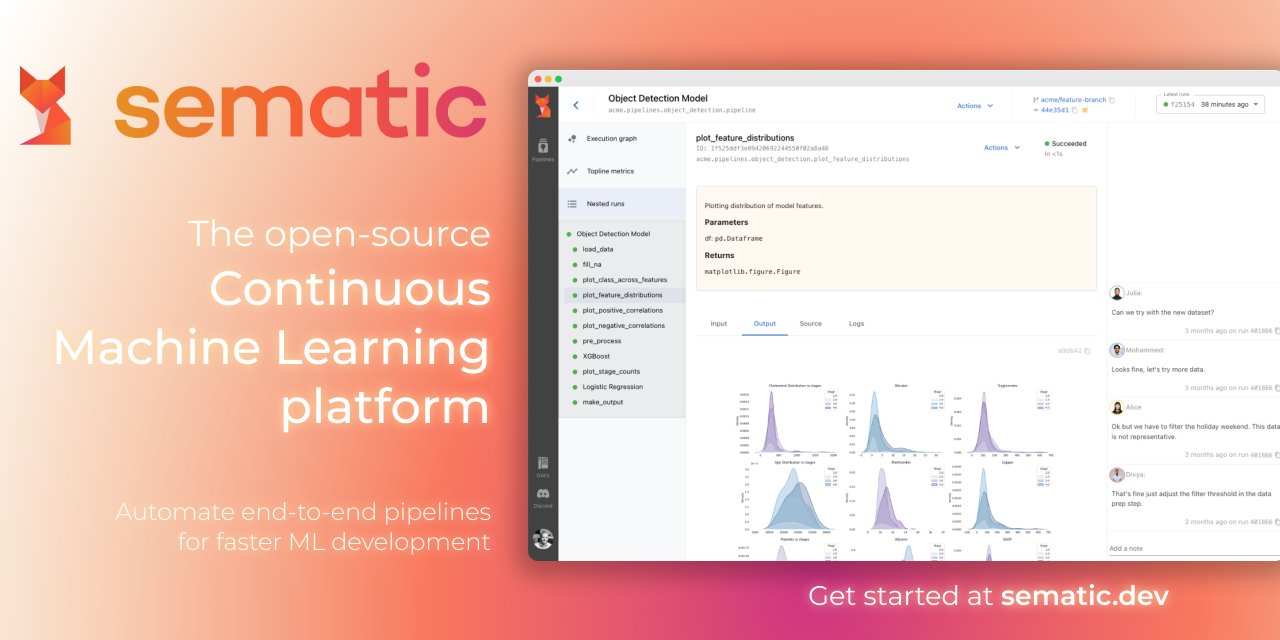Screen dimensions: 1280x640
Task: Click the acme.pipelines.object_detection.pipeline path text
Action: click(x=682, y=109)
